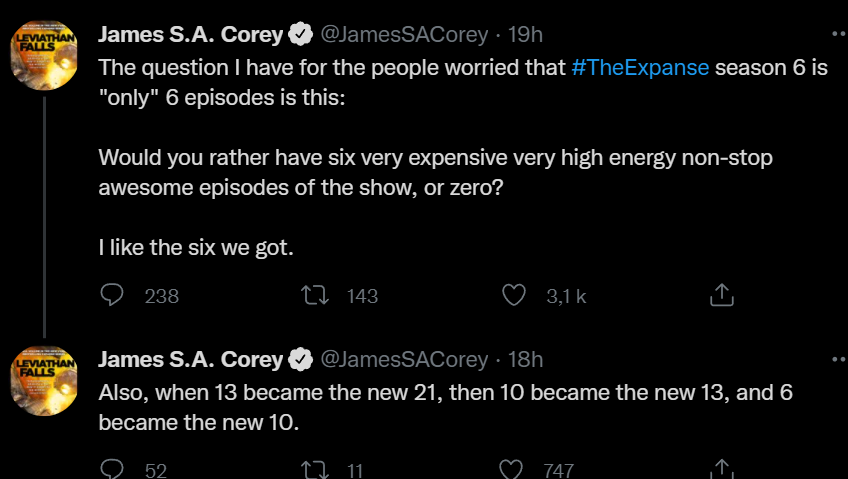
Task: Click the @JamesSACorey handle on second tweet
Action: 403,359
